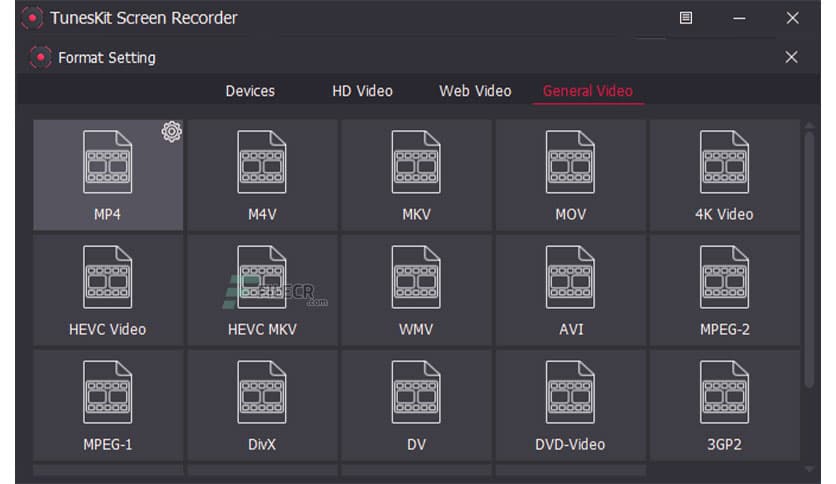Pick the DivX format icon
836x484 pixels.
coord(262,392)
